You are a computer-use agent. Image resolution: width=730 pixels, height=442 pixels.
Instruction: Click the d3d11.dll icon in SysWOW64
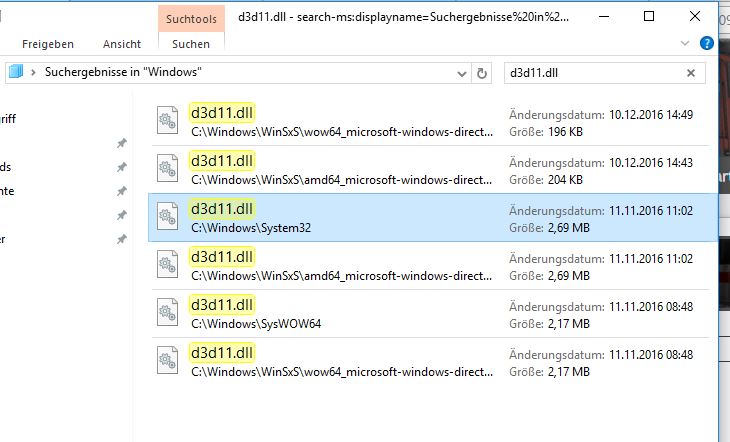pos(167,313)
